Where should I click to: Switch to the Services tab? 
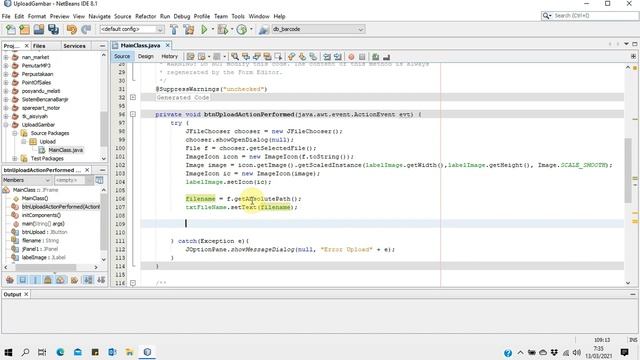74,46
